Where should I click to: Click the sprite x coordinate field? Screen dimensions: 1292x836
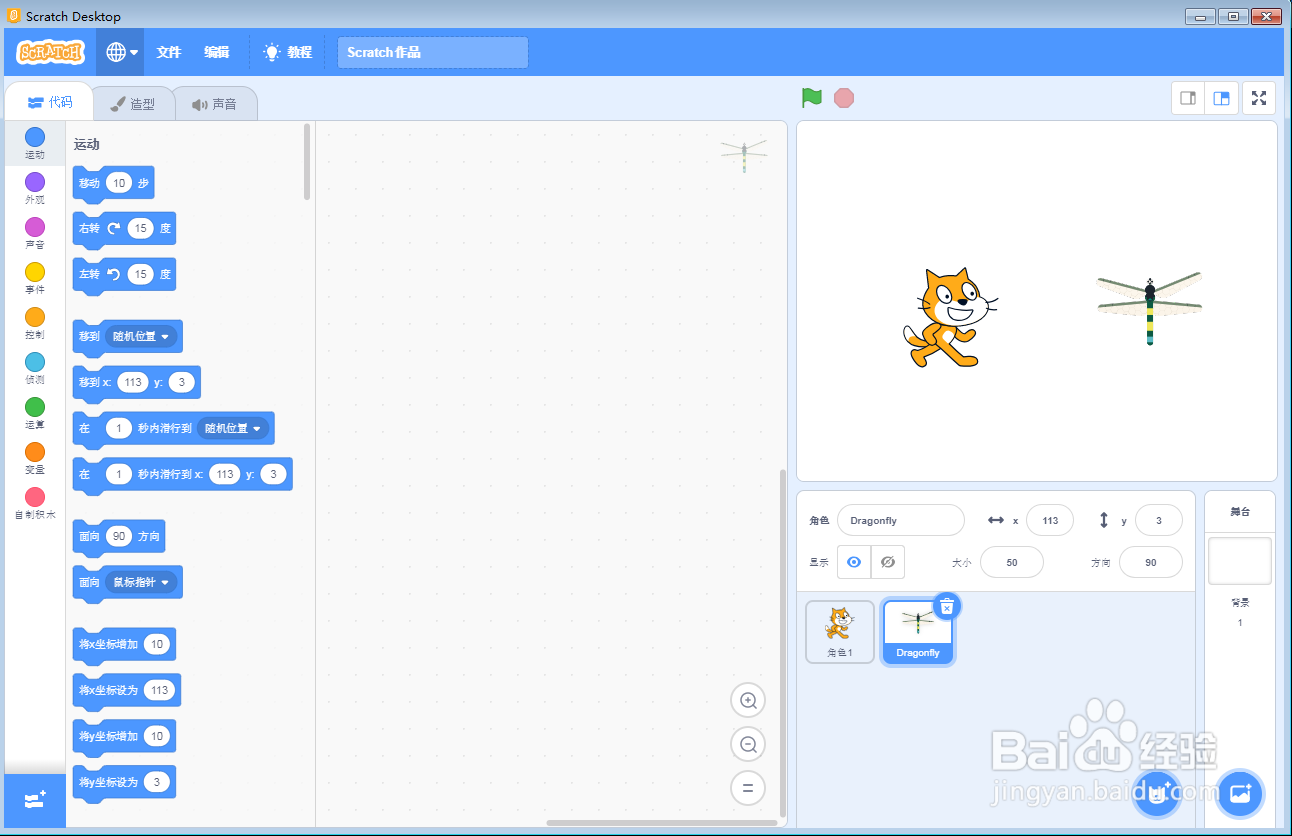pos(1050,520)
